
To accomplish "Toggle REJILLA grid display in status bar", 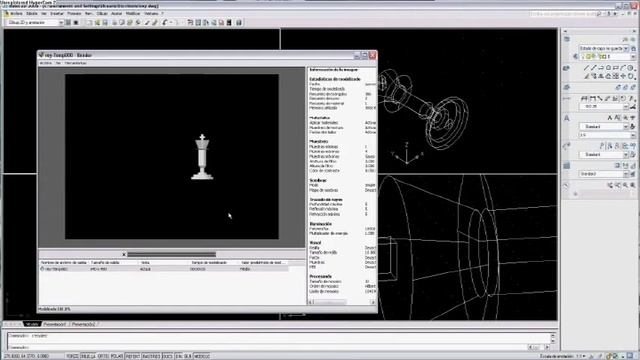I will (x=88, y=356).
